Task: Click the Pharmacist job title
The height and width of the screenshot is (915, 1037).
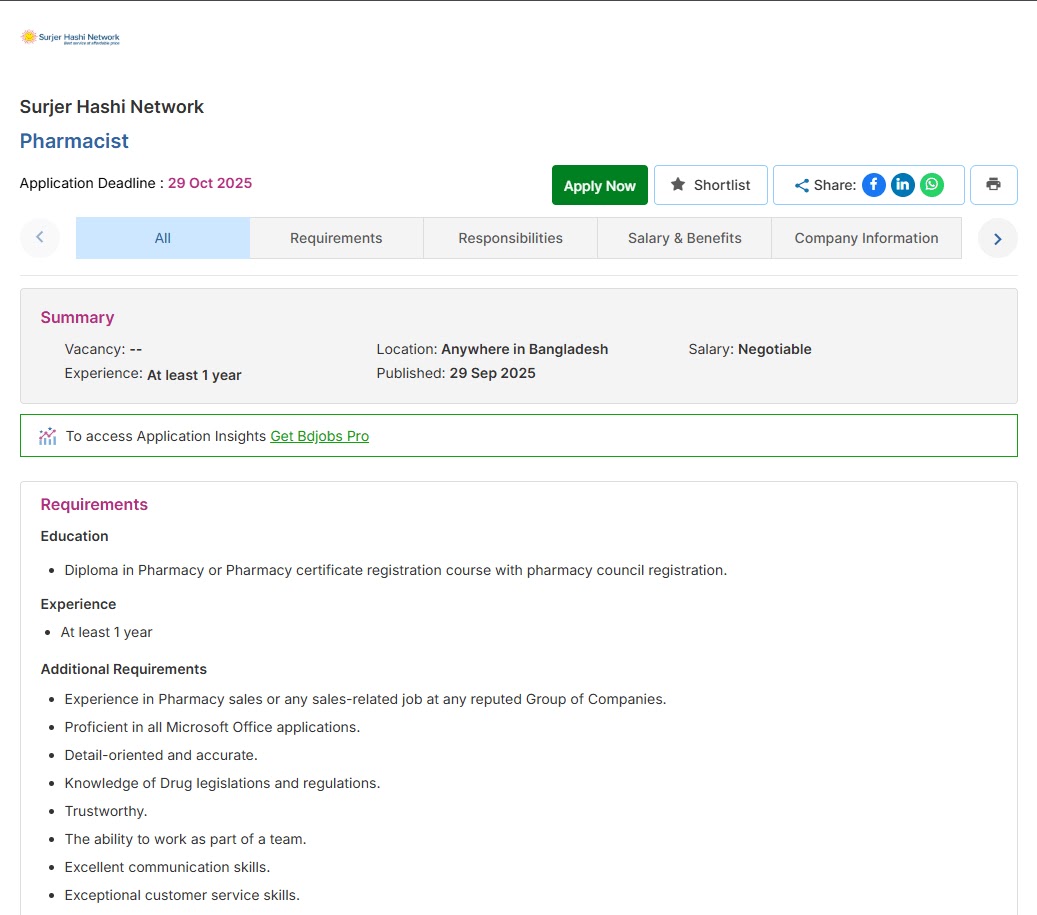Action: coord(74,141)
